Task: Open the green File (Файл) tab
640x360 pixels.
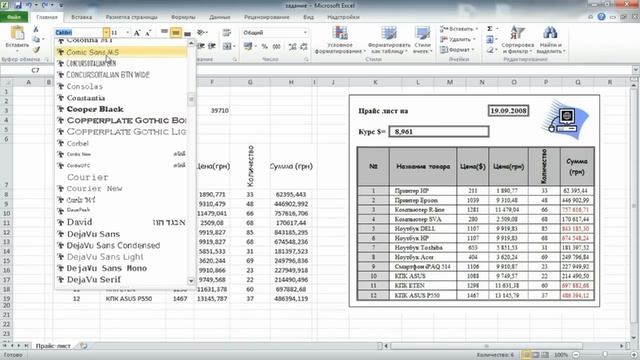Action: point(14,17)
